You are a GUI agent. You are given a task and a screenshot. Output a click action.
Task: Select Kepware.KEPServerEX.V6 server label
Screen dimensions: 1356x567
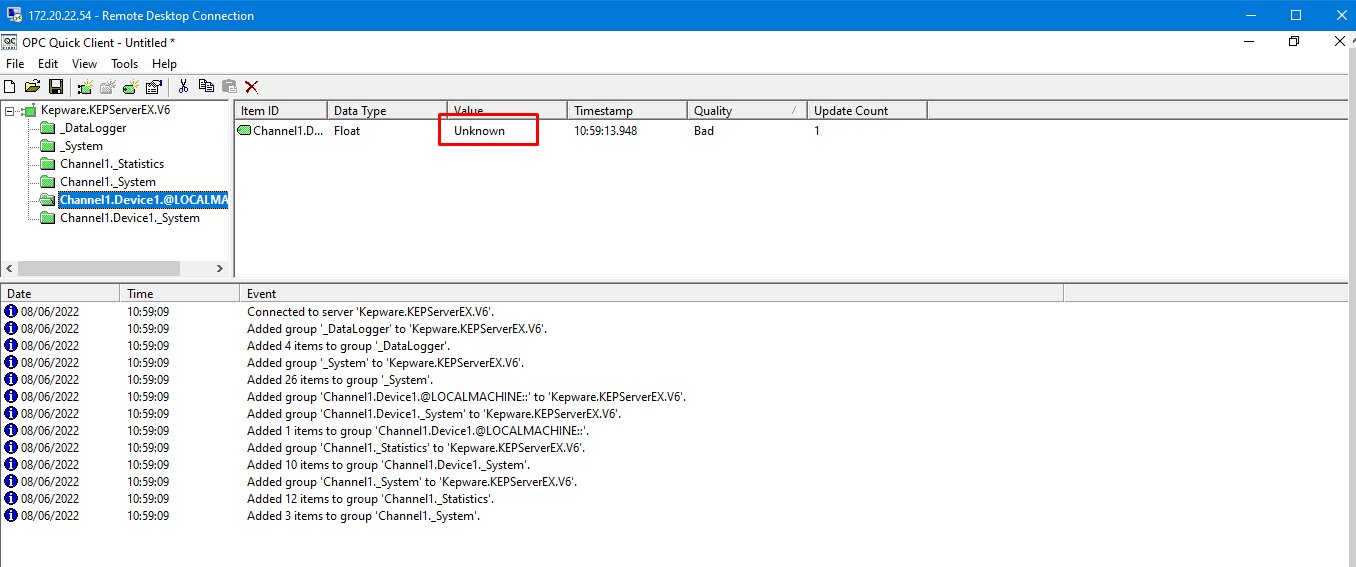click(106, 110)
